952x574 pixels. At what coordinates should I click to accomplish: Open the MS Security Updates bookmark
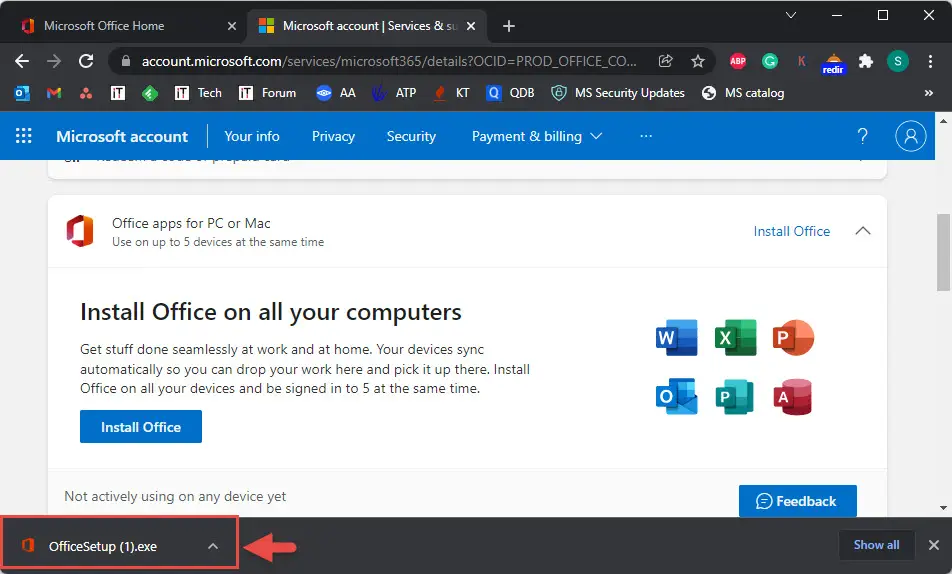coord(617,93)
